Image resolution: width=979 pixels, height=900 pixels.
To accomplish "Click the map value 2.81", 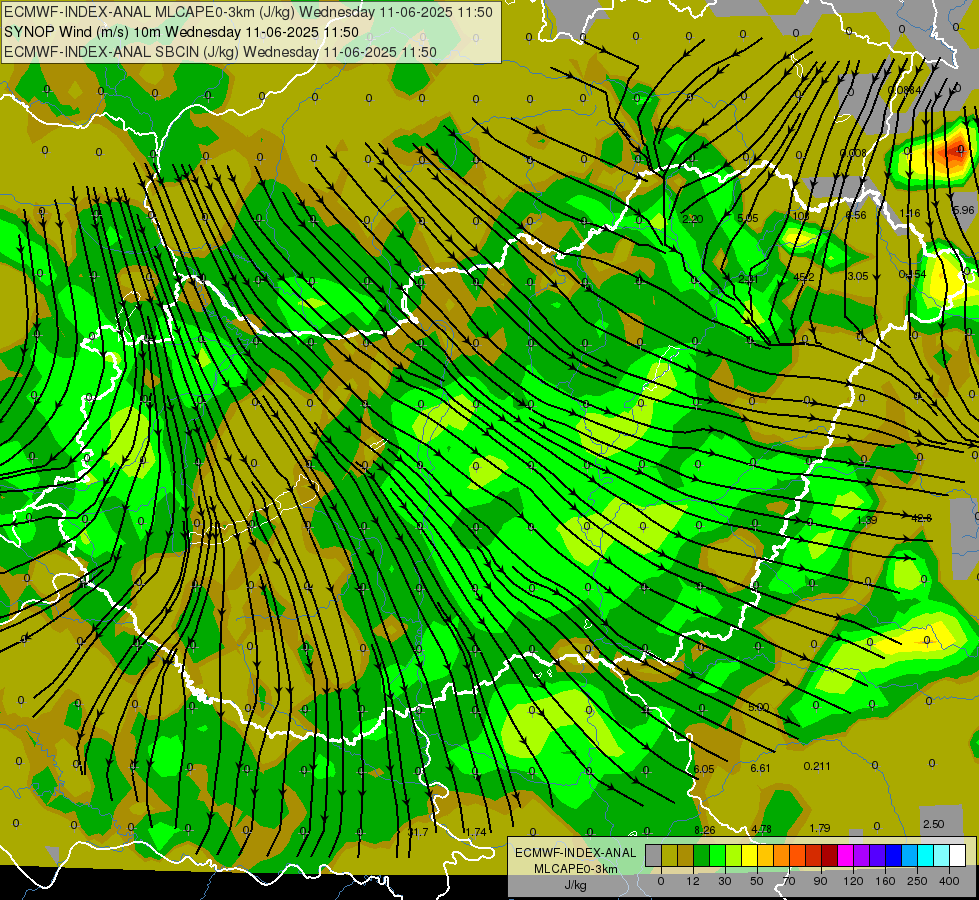I will pyautogui.click(x=748, y=279).
